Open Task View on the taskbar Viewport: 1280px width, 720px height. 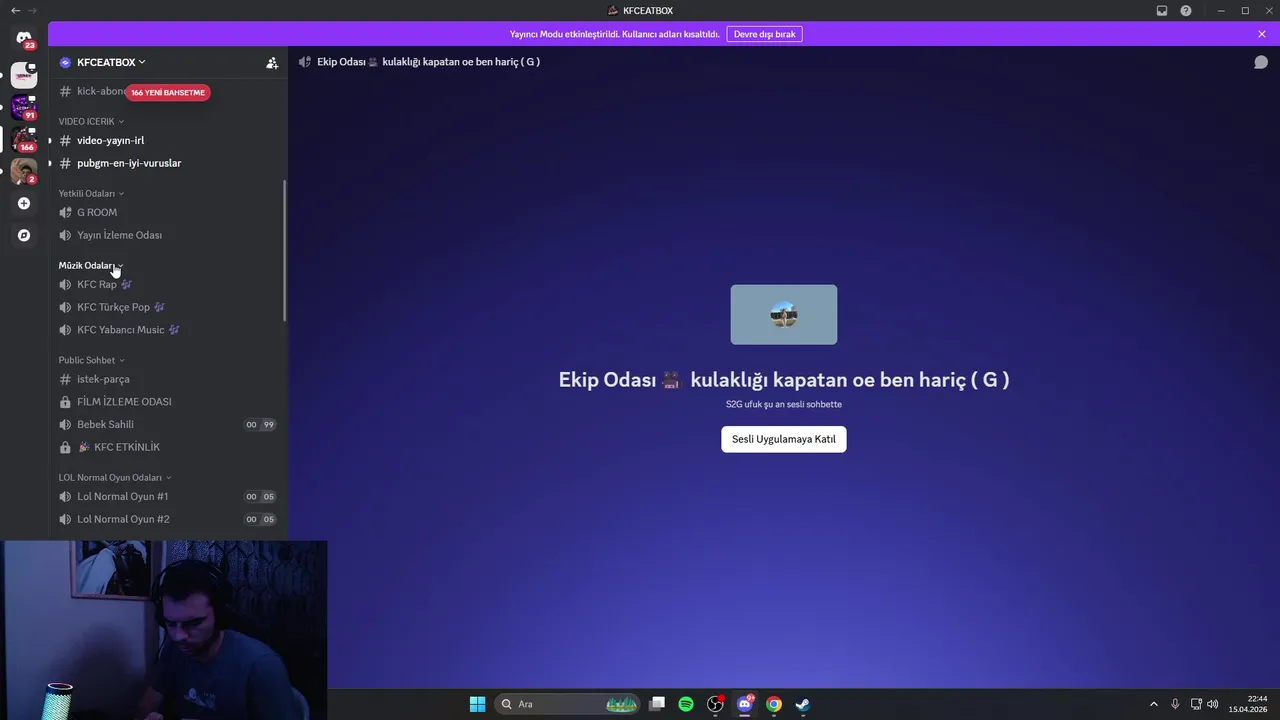(657, 704)
